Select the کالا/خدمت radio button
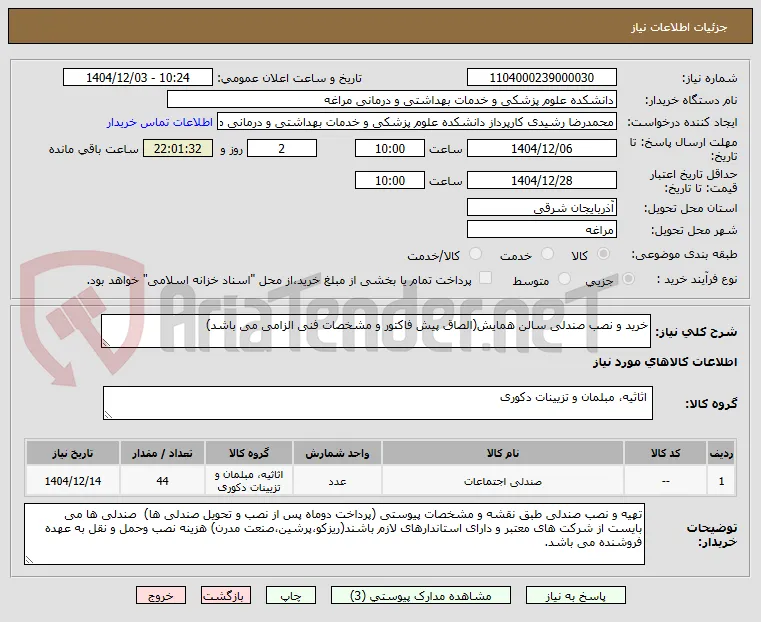The image size is (761, 622). point(476,254)
